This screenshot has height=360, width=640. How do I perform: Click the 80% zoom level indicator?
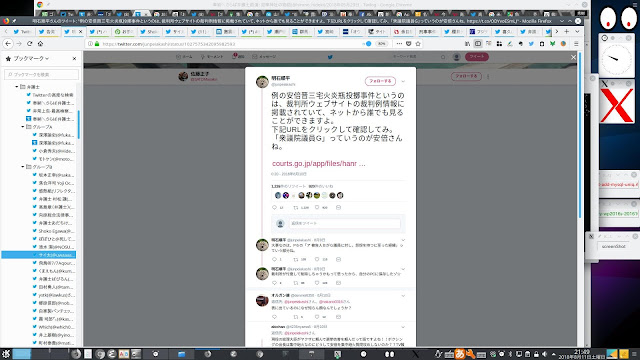(x=381, y=44)
